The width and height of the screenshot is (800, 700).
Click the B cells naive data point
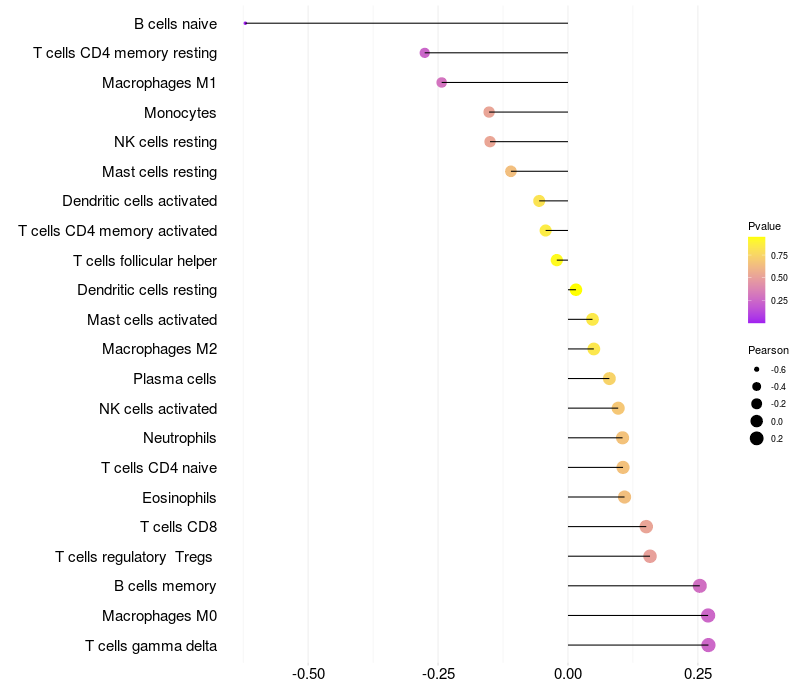(x=245, y=23)
